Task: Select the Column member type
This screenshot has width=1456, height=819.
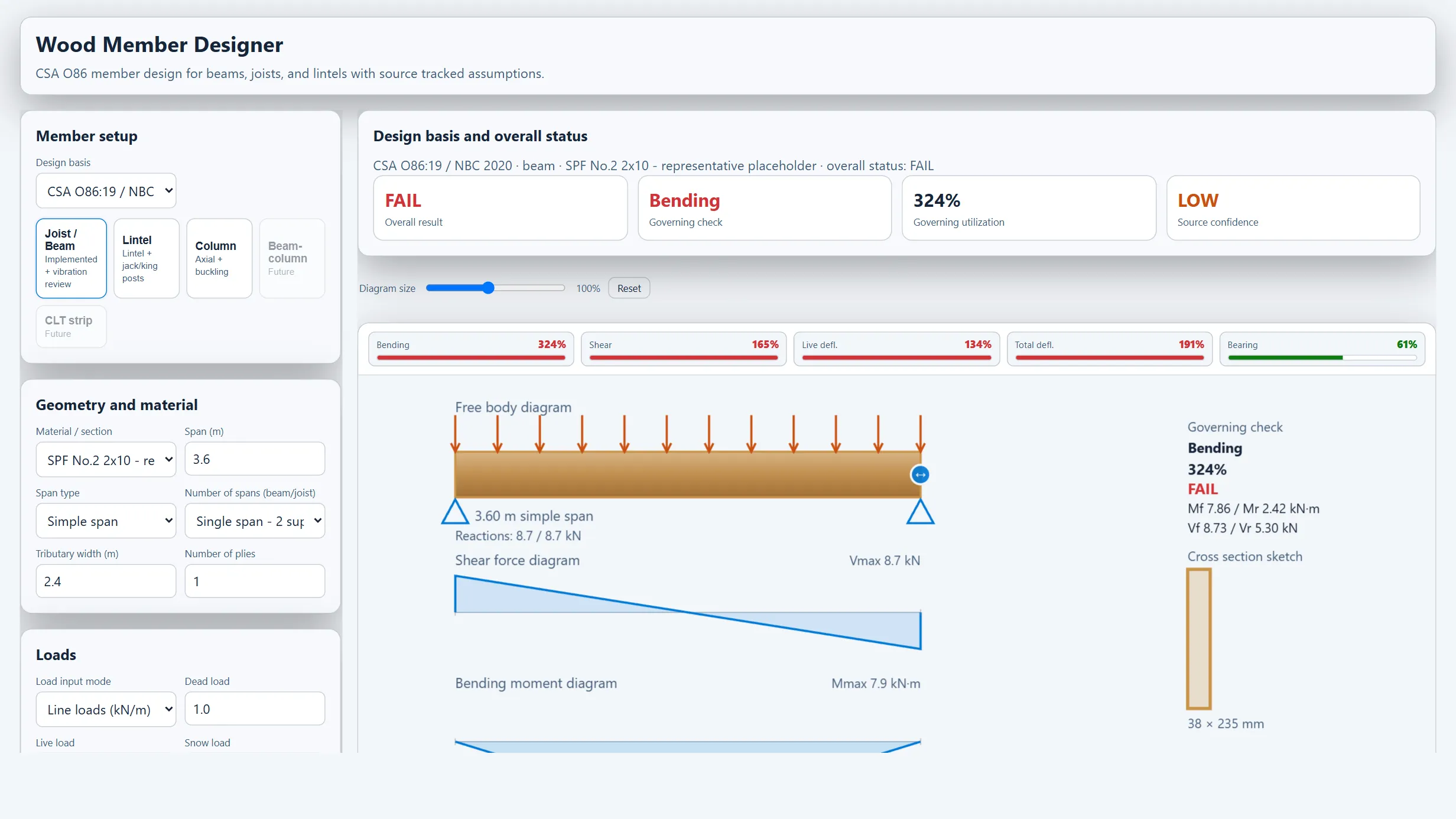Action: click(x=219, y=258)
